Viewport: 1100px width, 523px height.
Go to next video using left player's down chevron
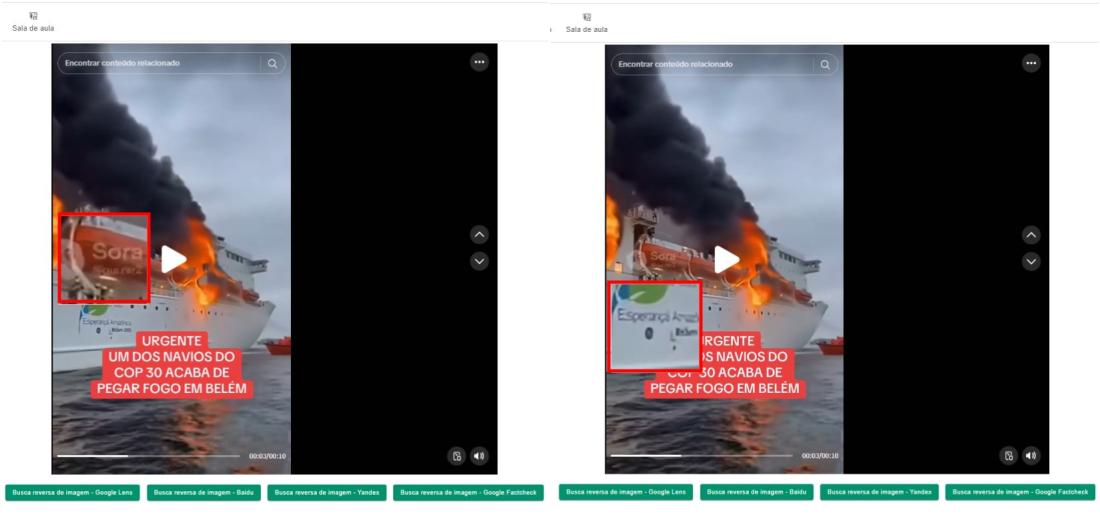(x=479, y=261)
